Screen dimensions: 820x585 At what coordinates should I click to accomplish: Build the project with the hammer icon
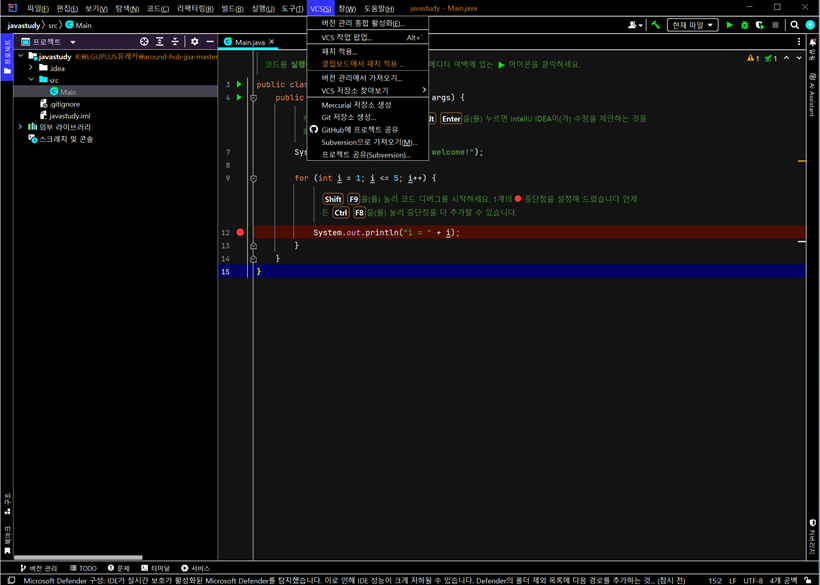coord(657,25)
